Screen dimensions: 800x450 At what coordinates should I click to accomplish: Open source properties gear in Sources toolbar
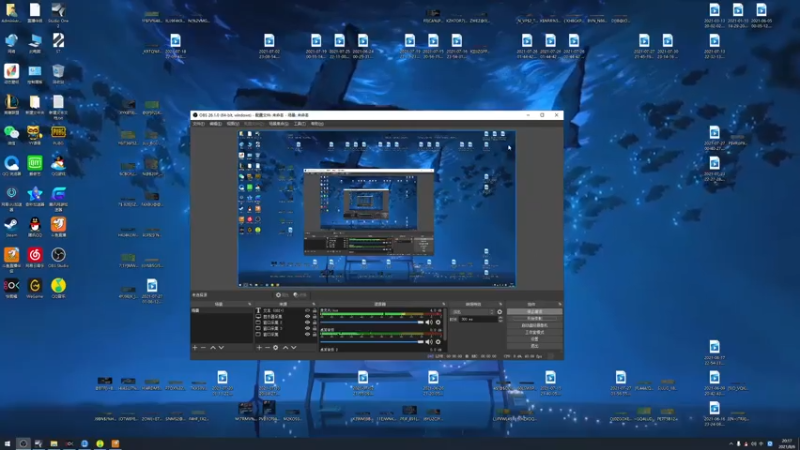(x=276, y=347)
